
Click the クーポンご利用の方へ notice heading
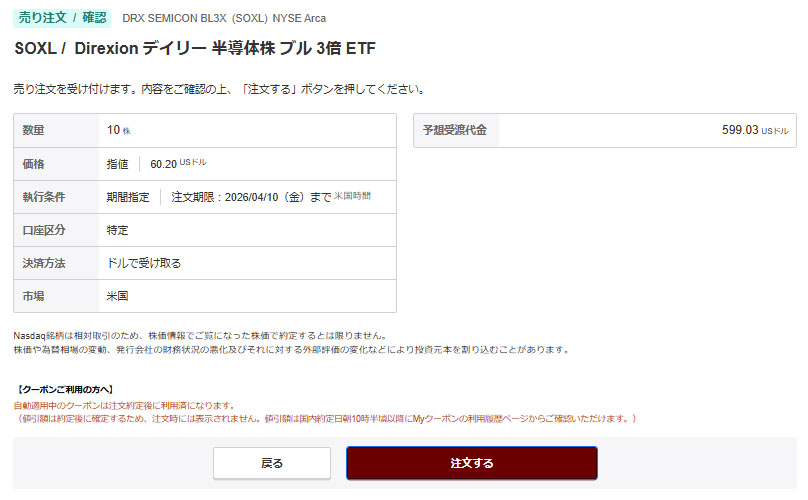point(66,389)
